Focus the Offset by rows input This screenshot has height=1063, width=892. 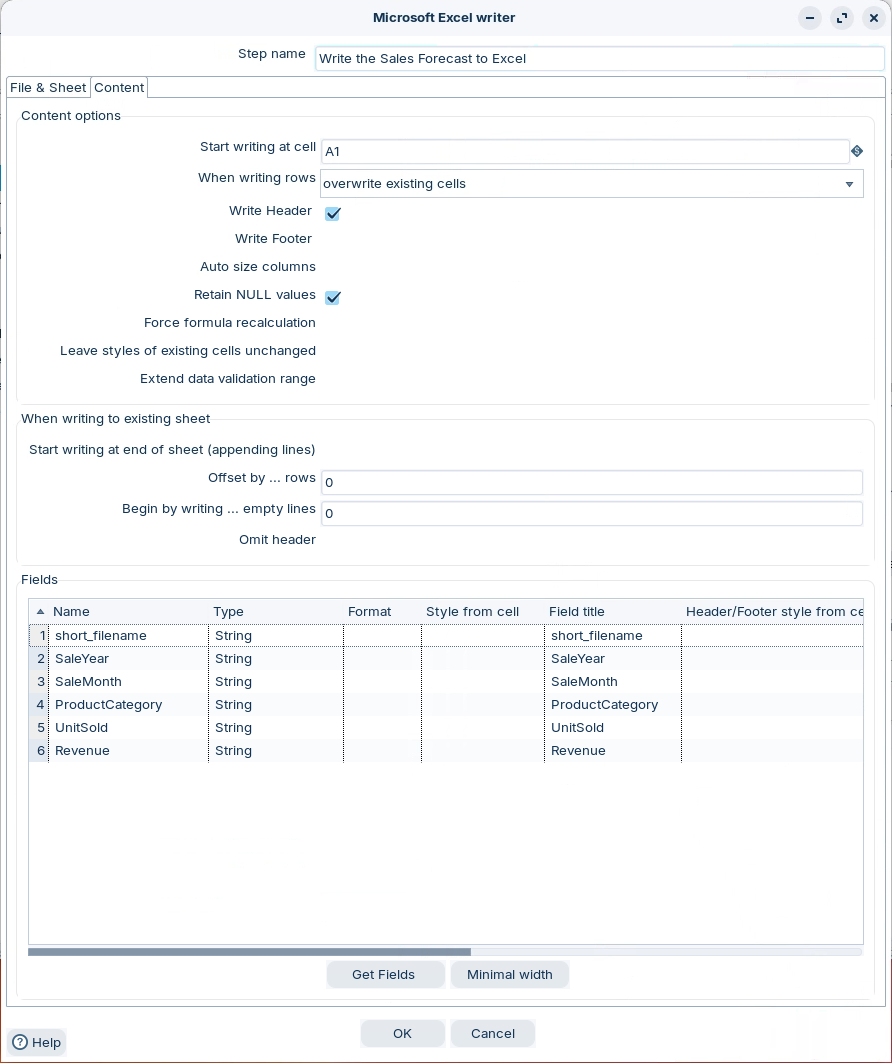point(591,483)
